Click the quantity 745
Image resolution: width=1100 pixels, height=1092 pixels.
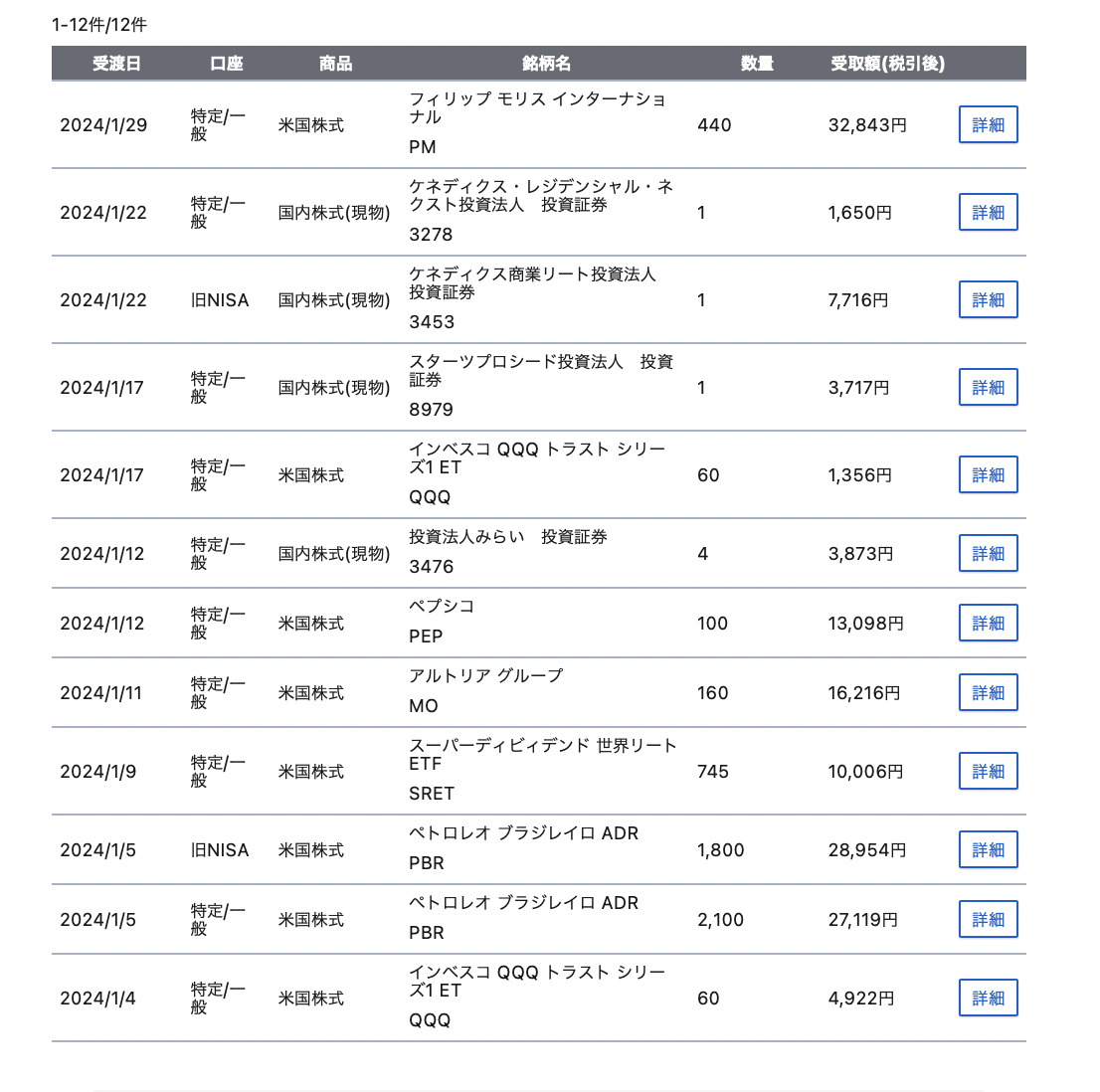click(713, 772)
